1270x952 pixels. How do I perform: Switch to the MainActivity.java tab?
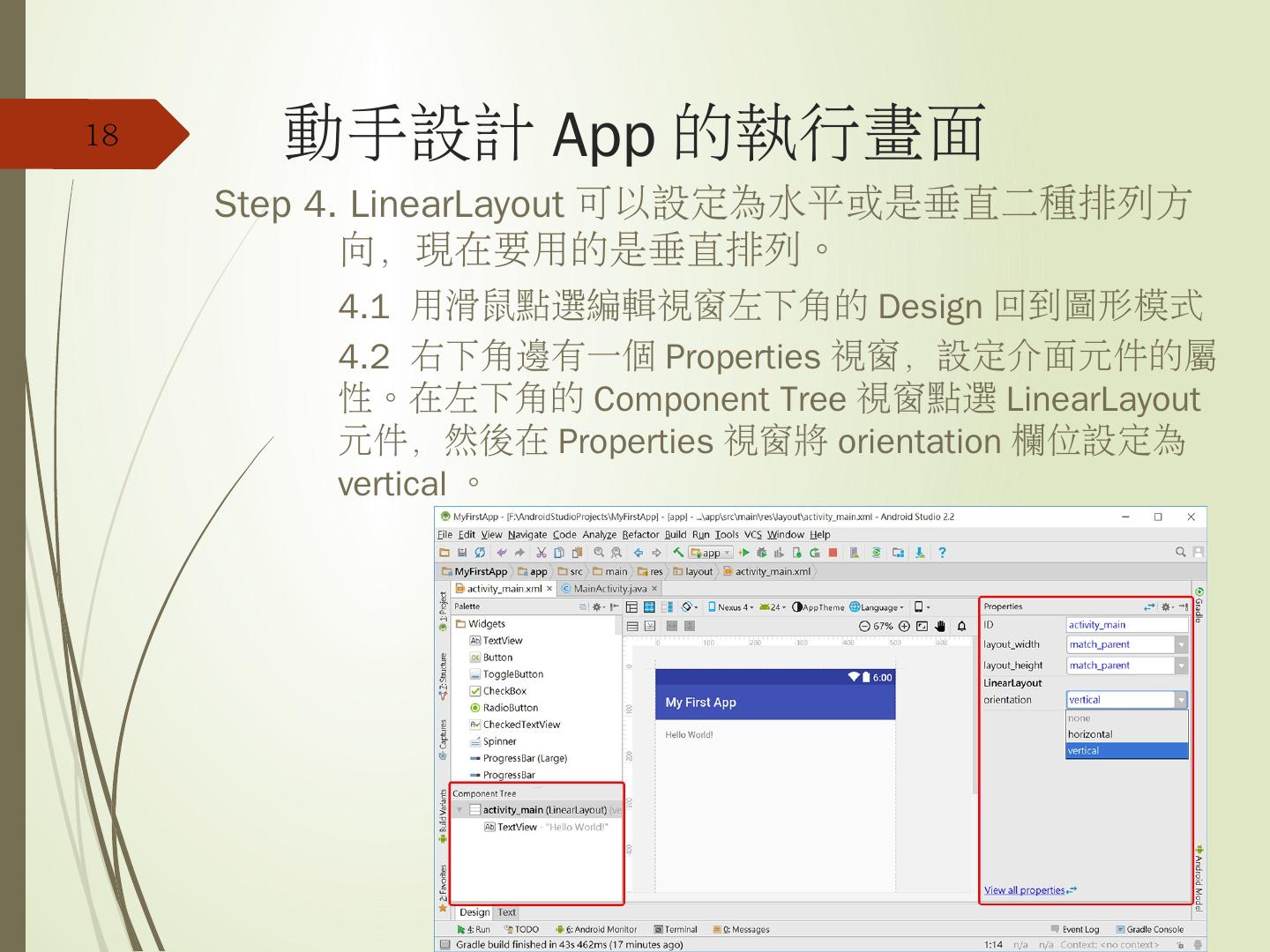[x=609, y=589]
